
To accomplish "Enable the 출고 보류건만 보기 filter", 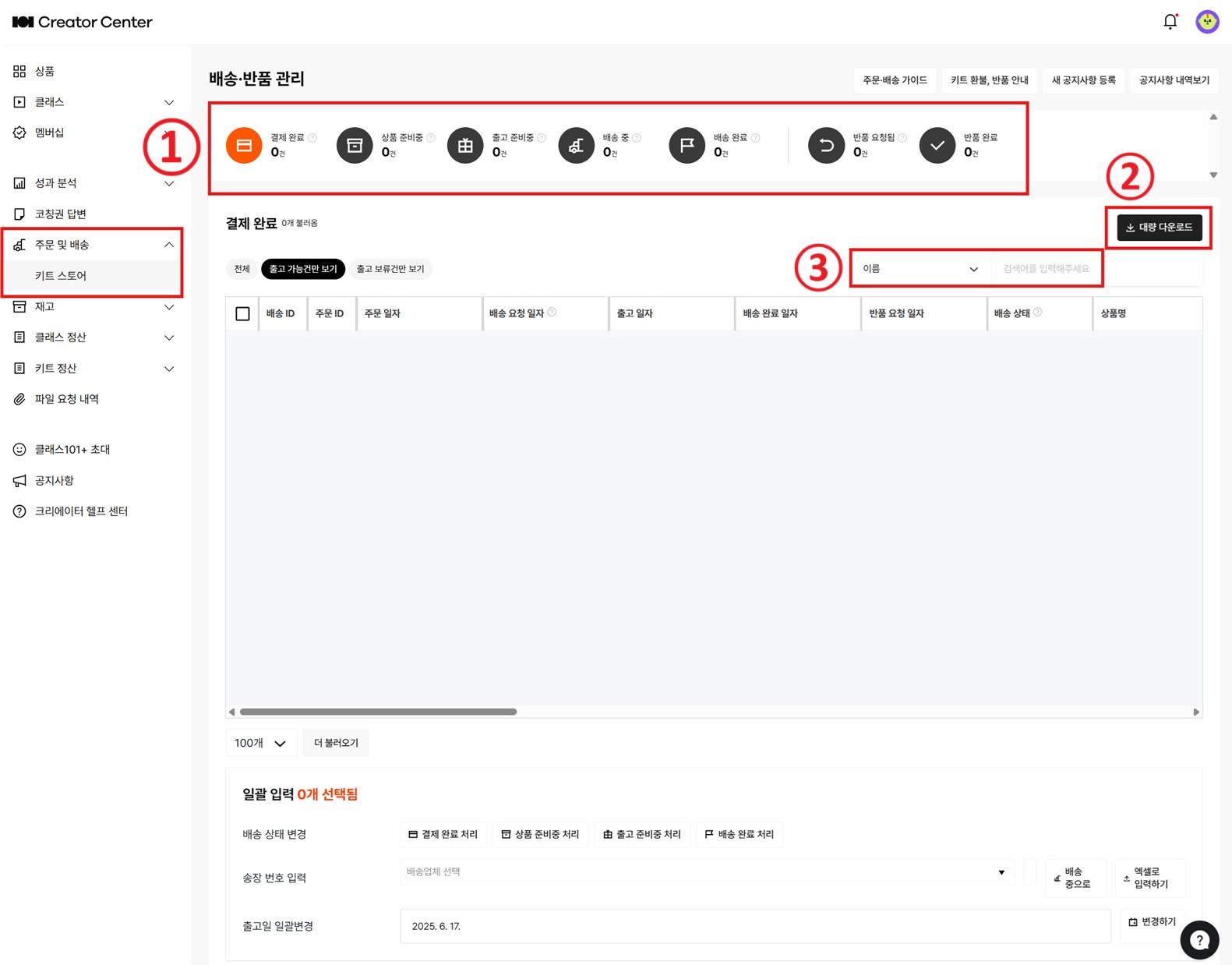I will (390, 269).
